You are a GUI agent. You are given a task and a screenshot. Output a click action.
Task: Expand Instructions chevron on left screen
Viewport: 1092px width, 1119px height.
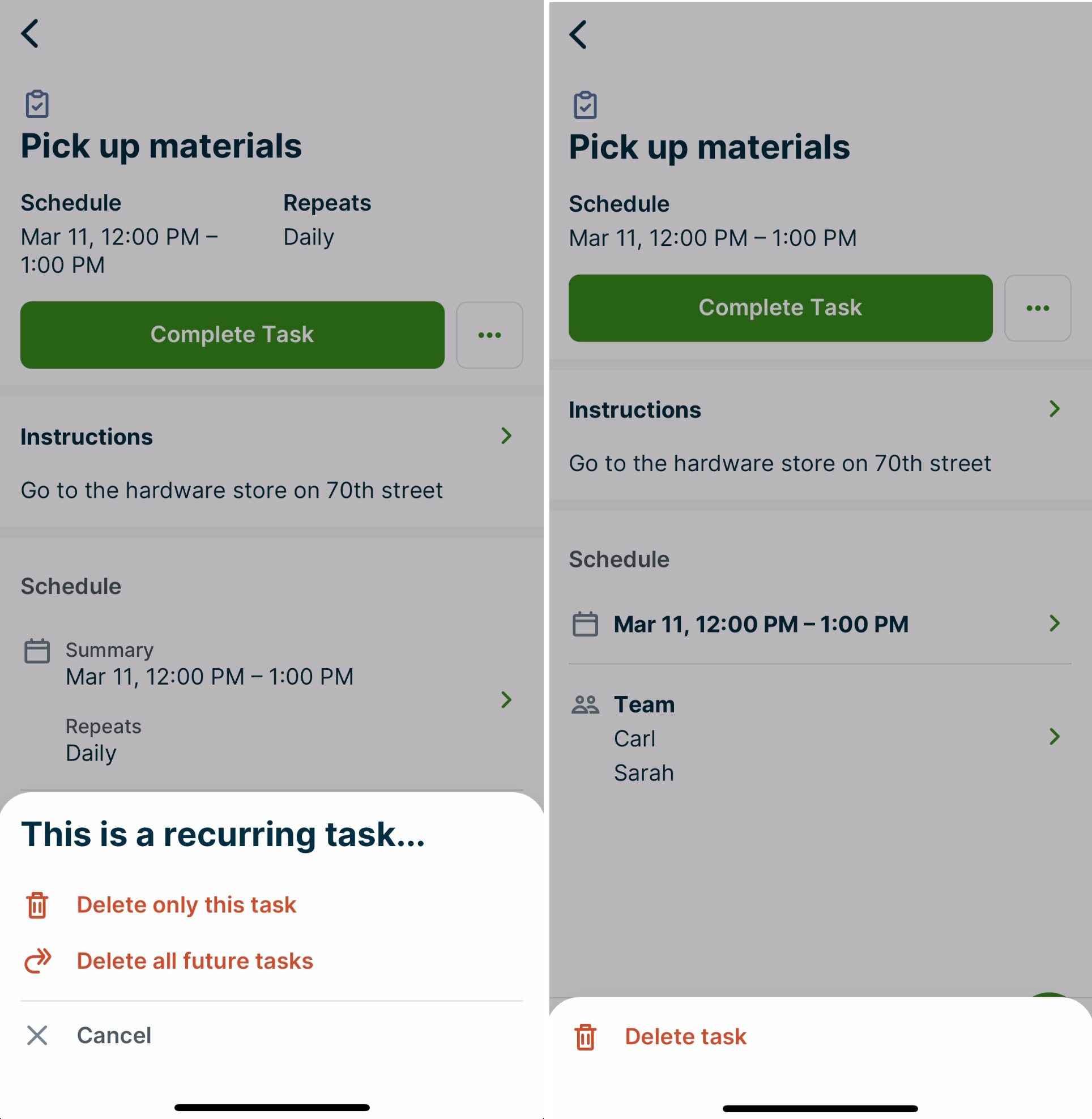[506, 436]
